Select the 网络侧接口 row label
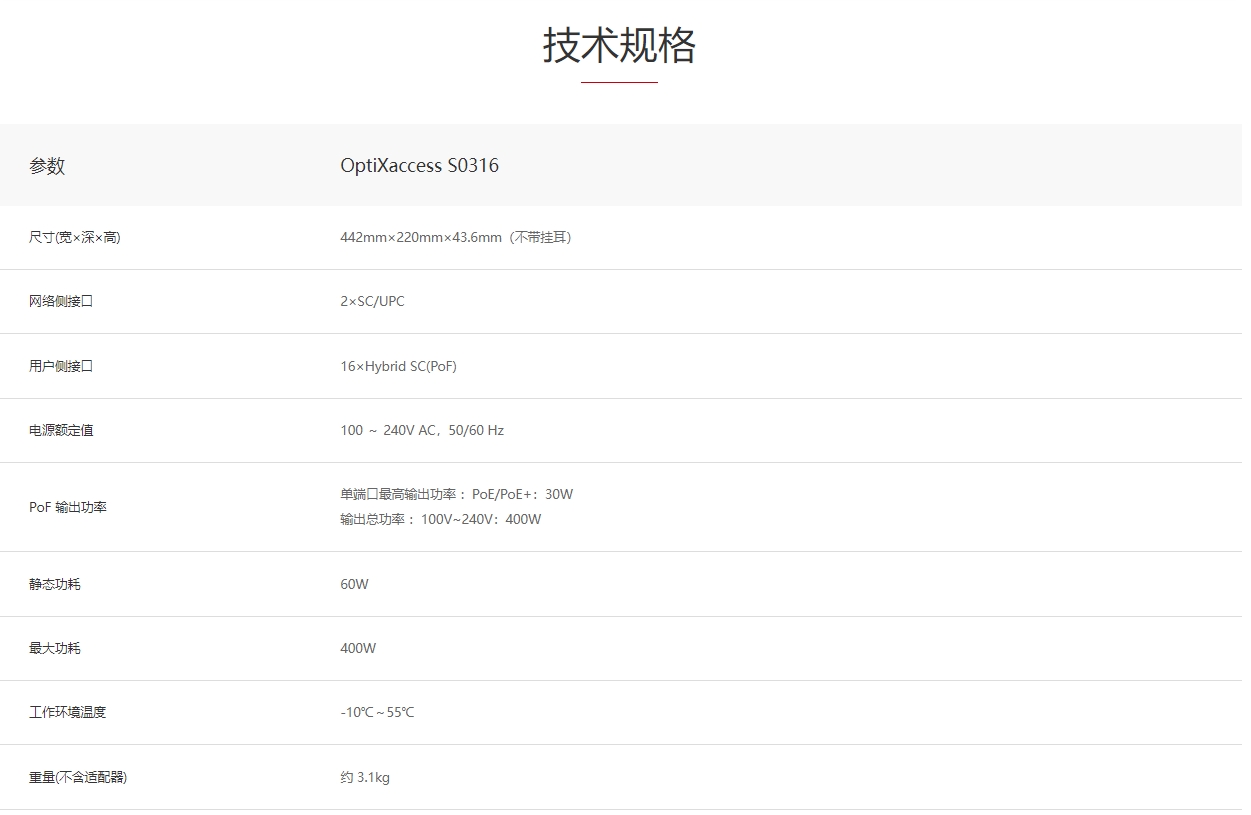Screen dimensions: 1251x815 click(x=61, y=301)
